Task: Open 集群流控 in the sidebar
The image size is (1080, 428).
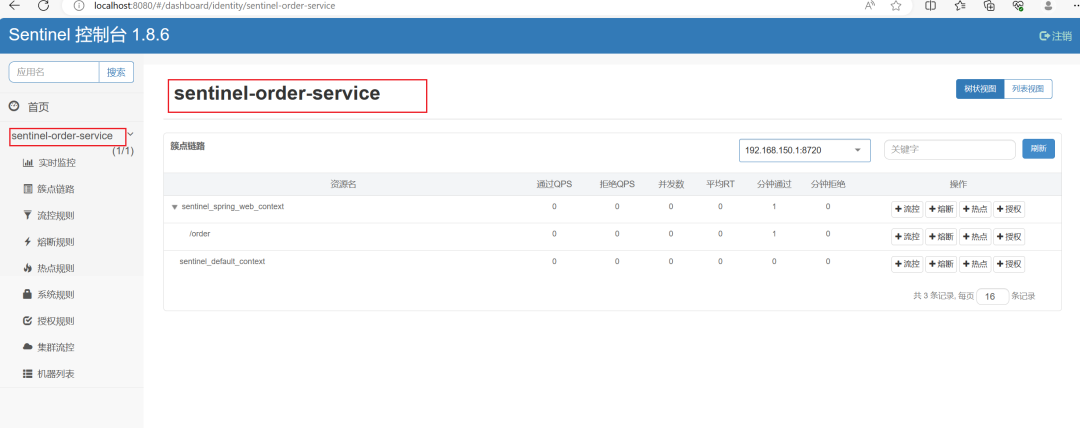Action: pyautogui.click(x=50, y=347)
